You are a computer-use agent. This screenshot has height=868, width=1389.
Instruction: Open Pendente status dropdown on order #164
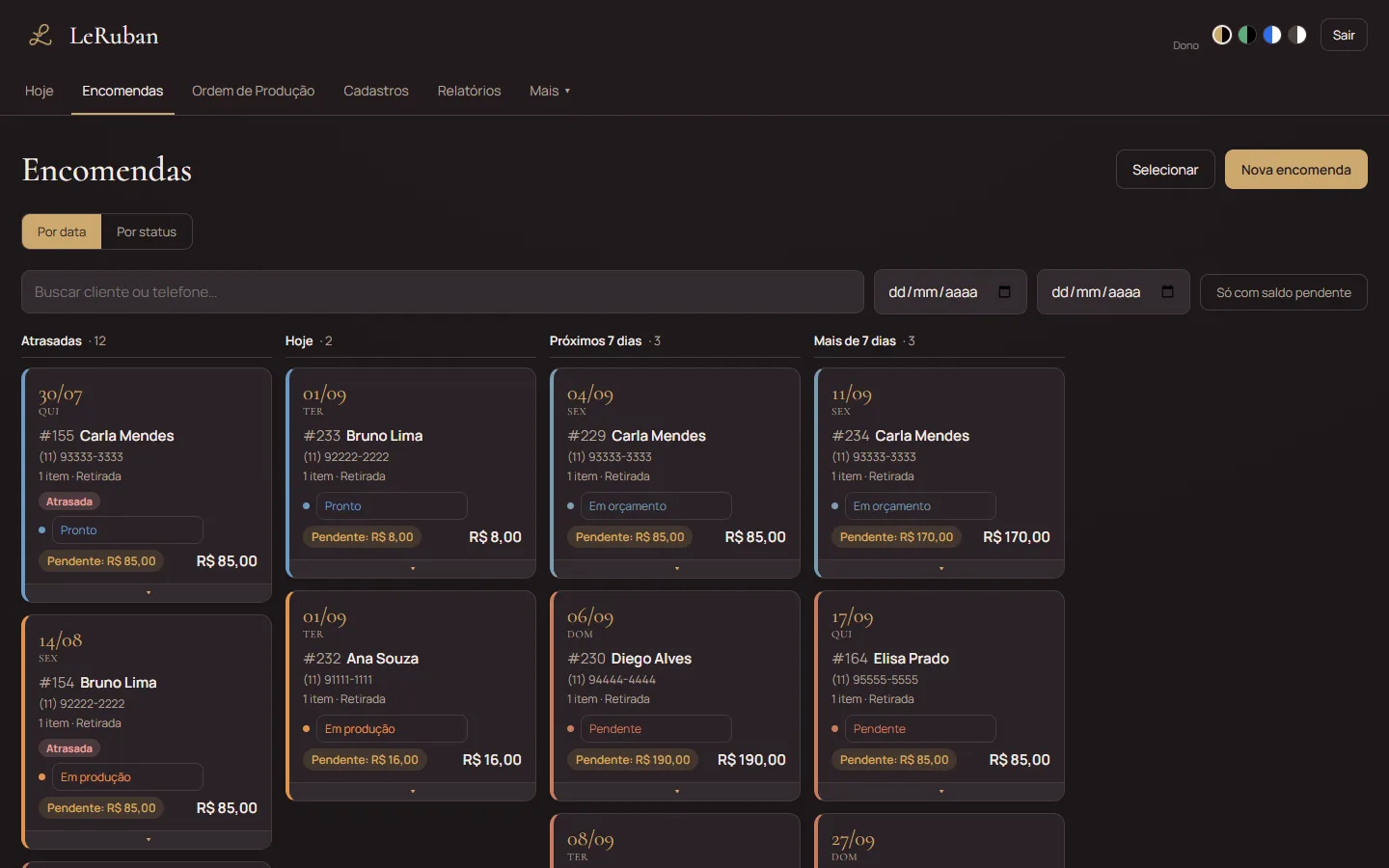point(920,729)
